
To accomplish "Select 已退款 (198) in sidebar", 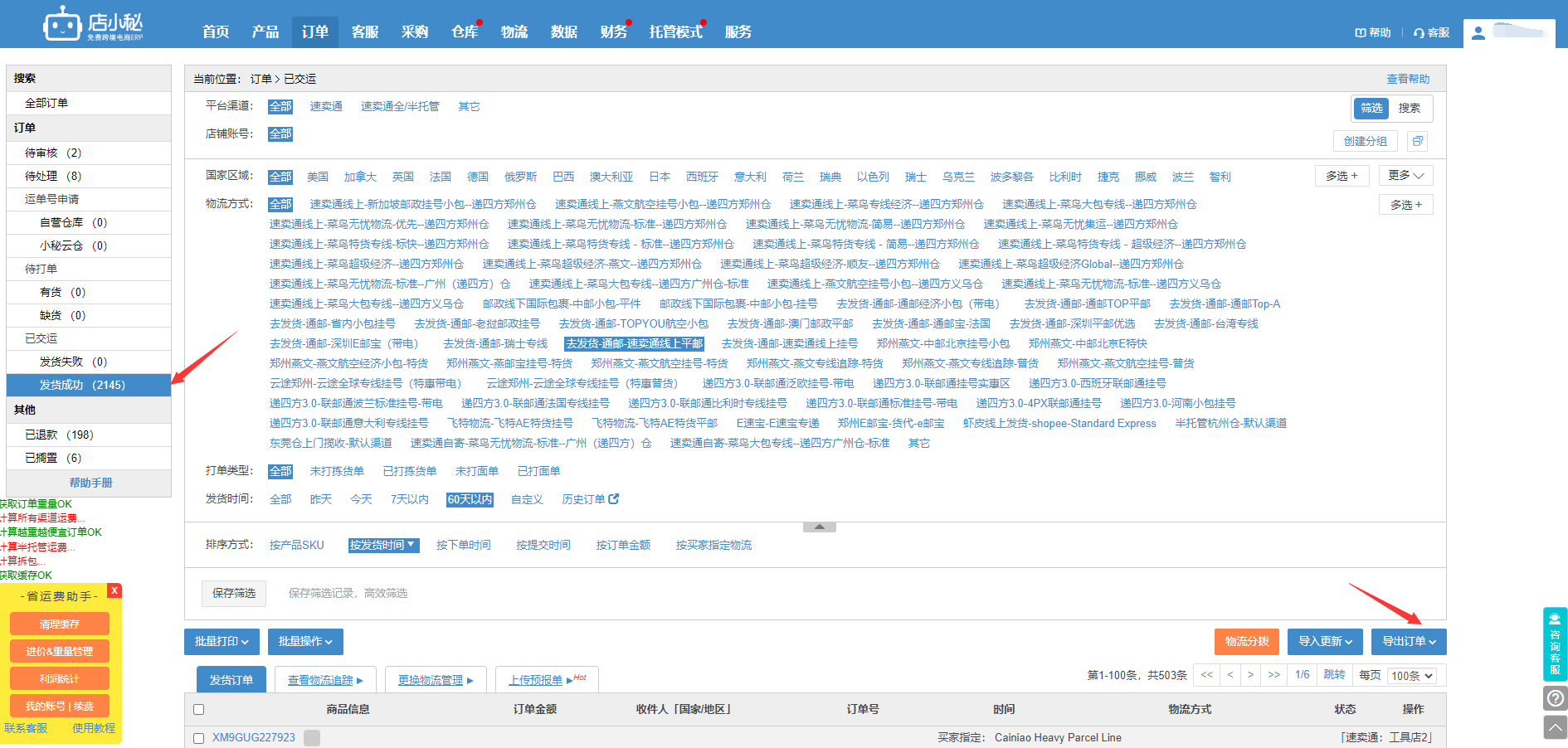I will pyautogui.click(x=89, y=435).
